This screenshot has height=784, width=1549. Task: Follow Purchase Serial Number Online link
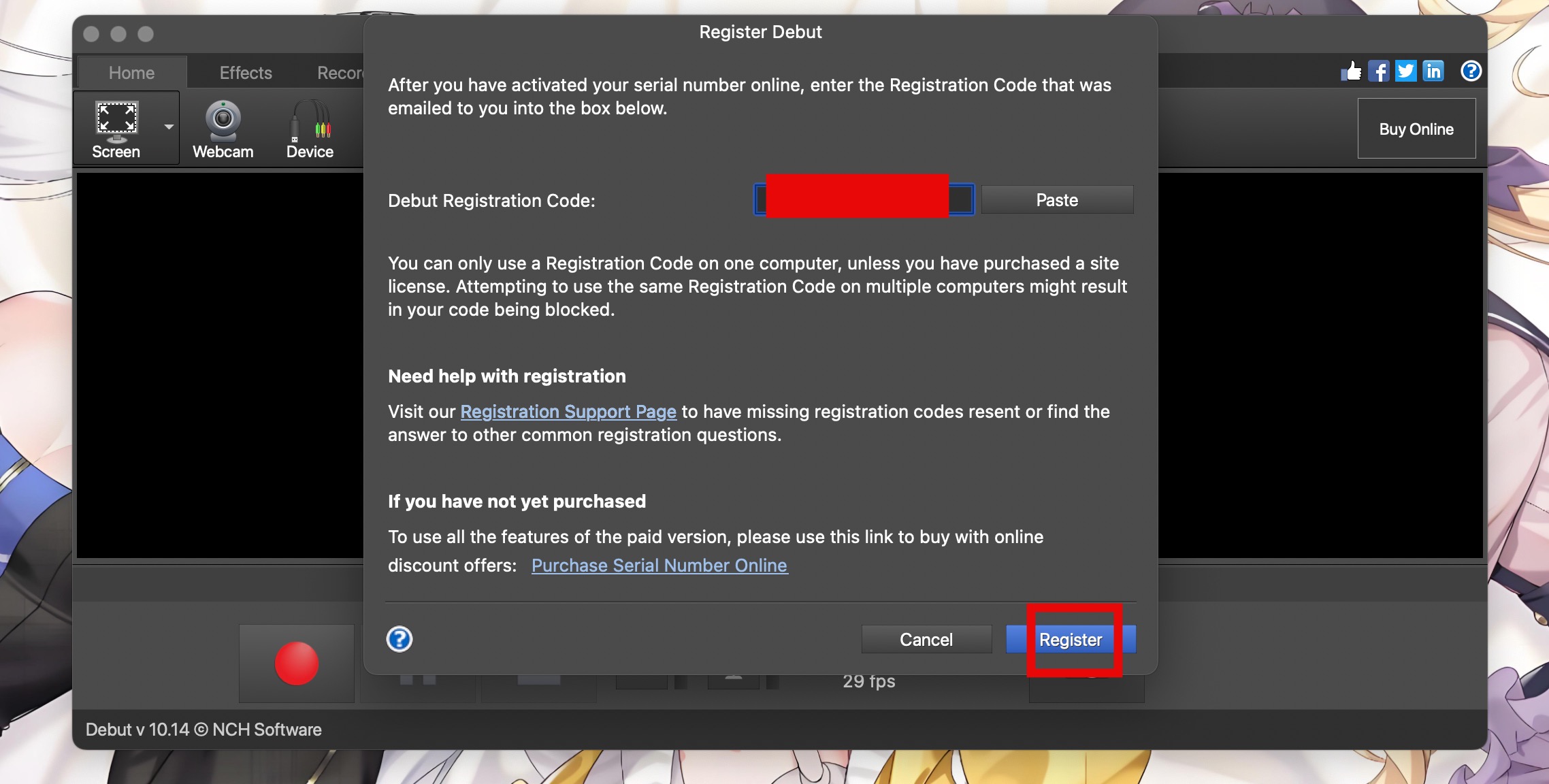[659, 566]
